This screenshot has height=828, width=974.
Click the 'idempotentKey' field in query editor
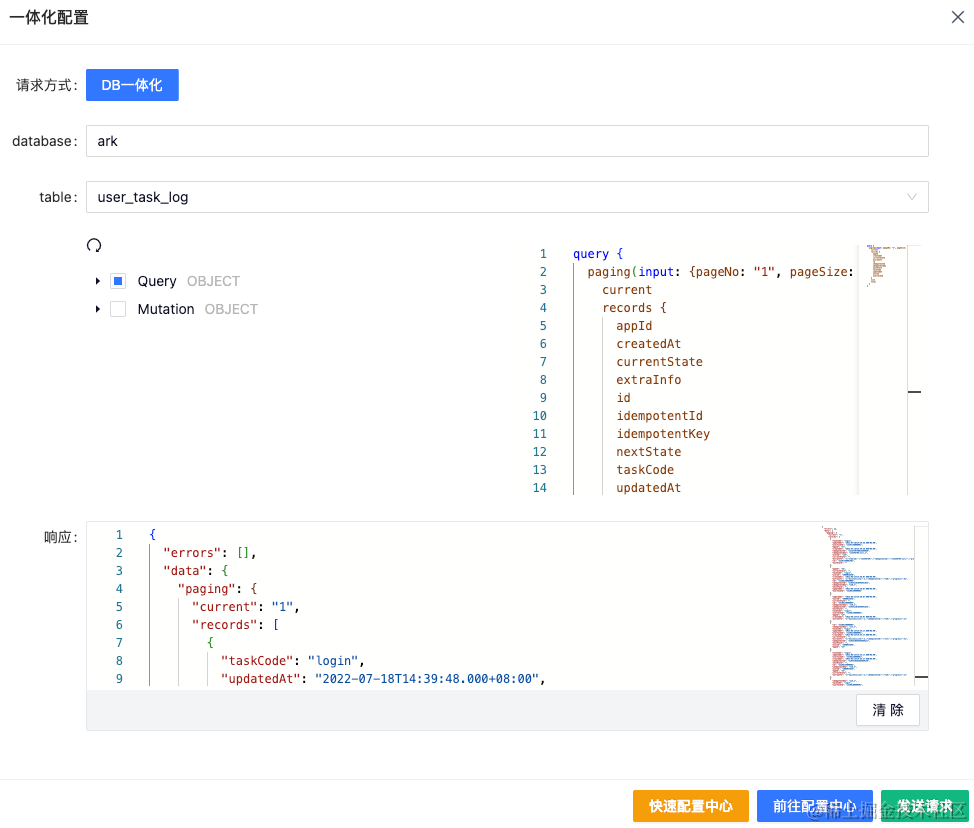(x=663, y=434)
